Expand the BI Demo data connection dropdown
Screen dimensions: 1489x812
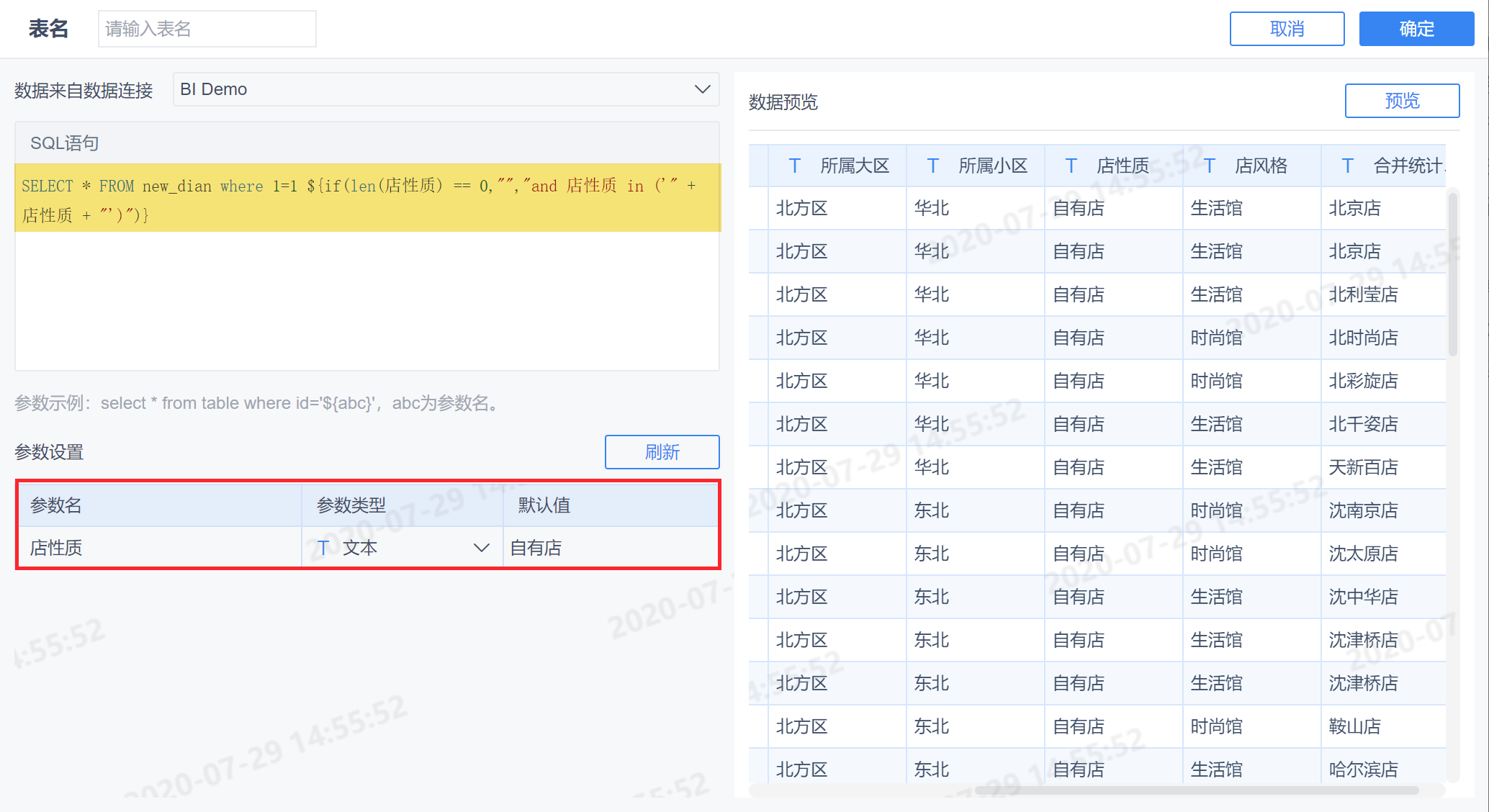tap(702, 89)
